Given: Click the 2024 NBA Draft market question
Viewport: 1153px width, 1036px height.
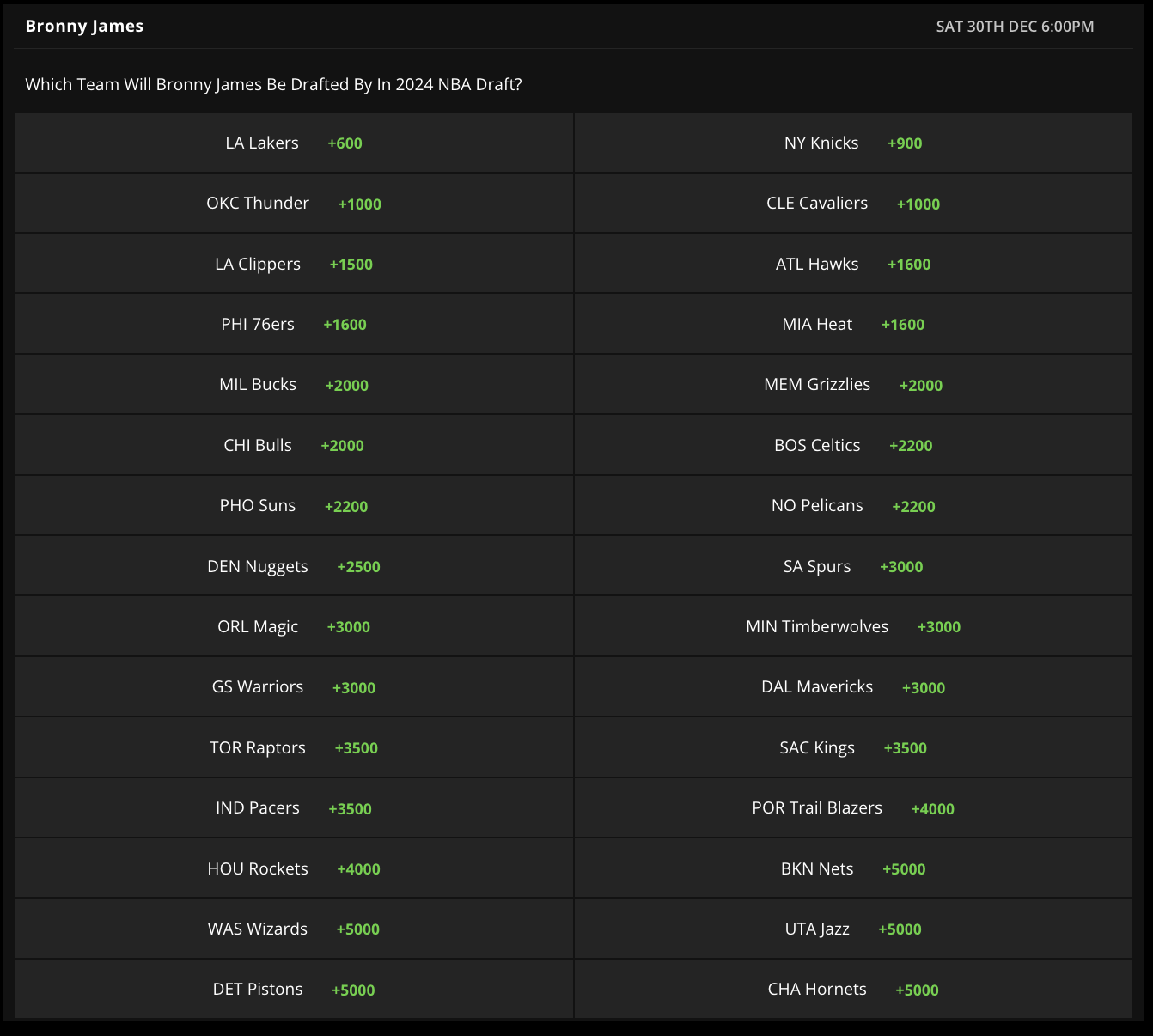Looking at the screenshot, I should click(x=273, y=84).
